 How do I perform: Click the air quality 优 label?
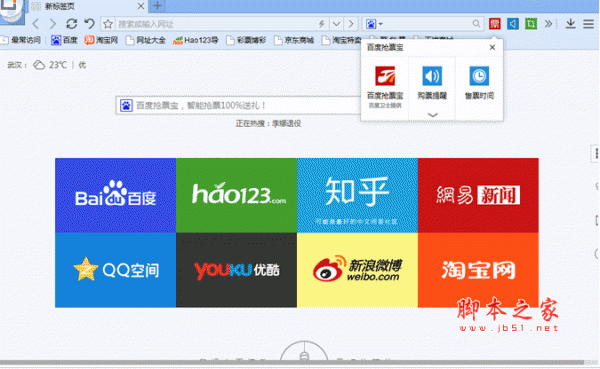point(82,65)
